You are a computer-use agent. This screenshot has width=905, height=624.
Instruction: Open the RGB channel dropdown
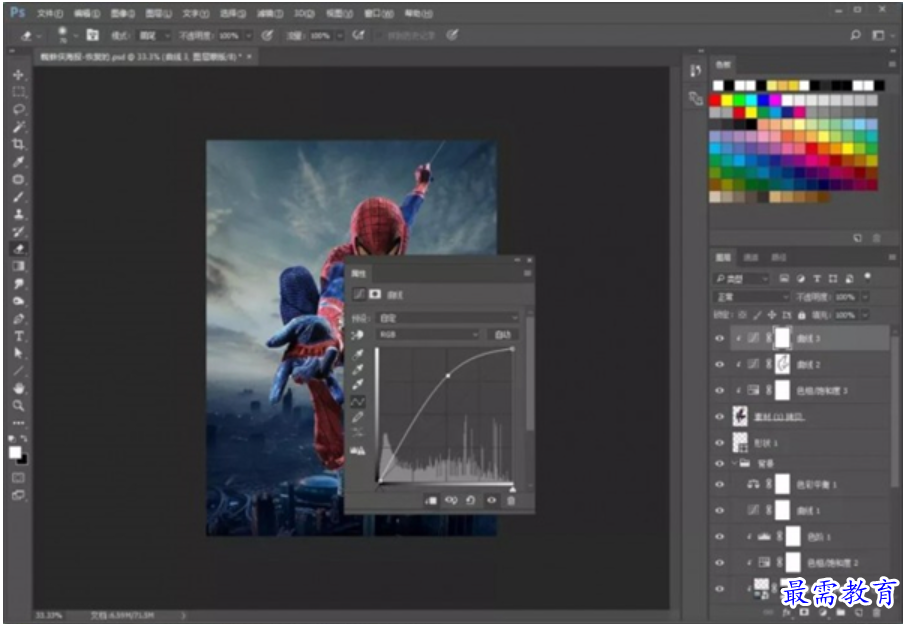pos(428,335)
